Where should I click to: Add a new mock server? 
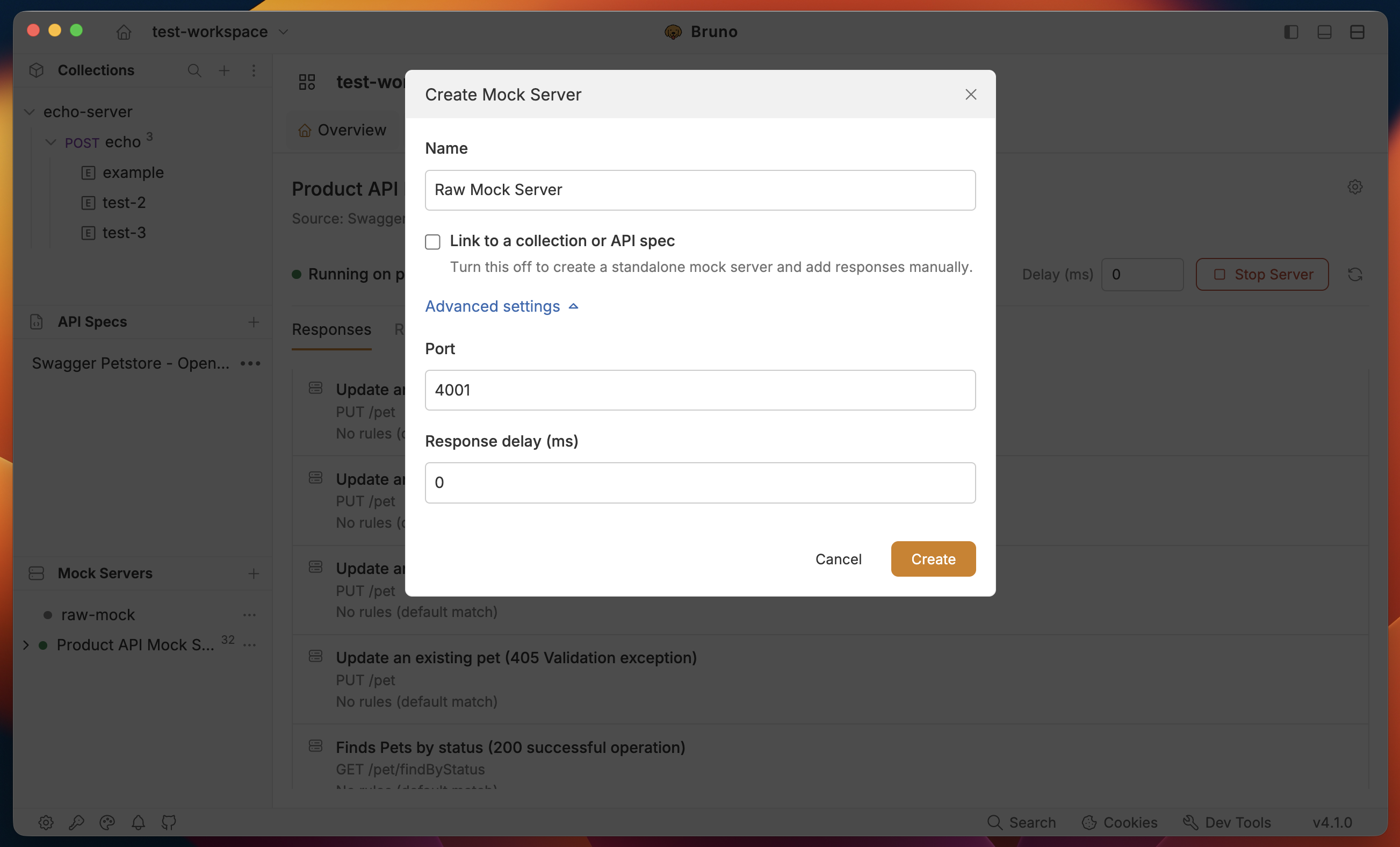254,573
